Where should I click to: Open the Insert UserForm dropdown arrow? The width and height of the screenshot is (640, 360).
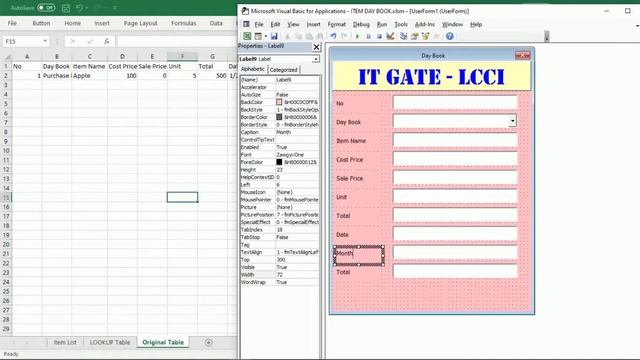click(x=265, y=36)
